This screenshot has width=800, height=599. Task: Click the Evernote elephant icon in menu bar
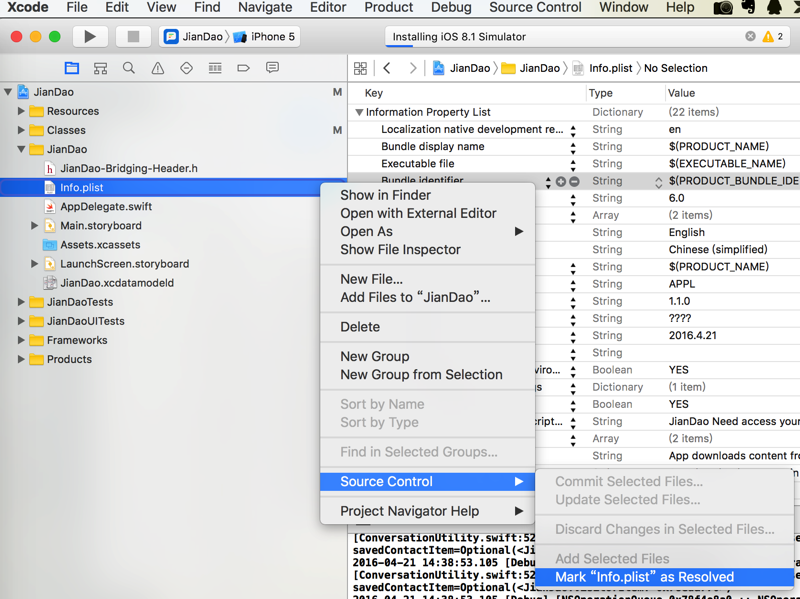[x=748, y=7]
